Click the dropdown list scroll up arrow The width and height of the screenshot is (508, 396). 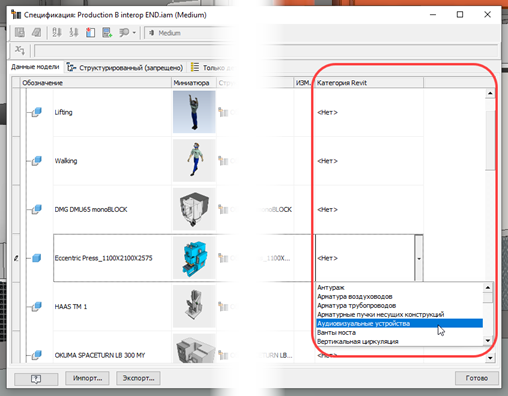click(488, 287)
